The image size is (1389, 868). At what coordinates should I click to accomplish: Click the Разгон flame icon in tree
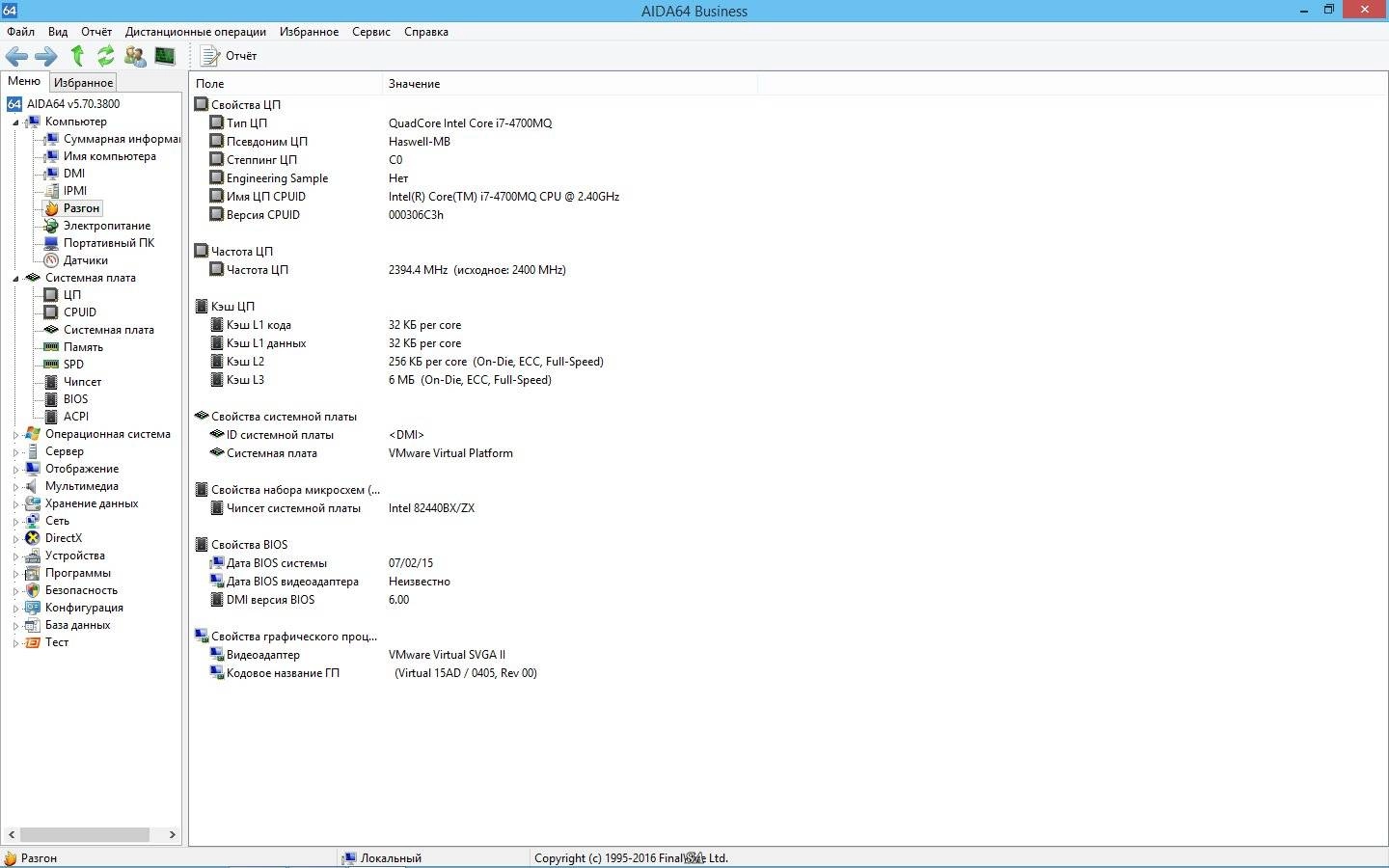[x=51, y=208]
